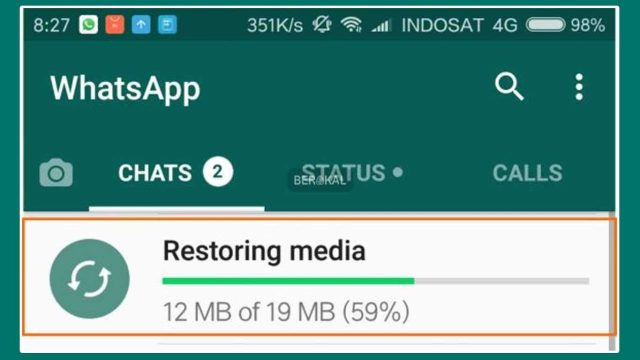Tap the blue upload arrow notification icon

click(141, 25)
